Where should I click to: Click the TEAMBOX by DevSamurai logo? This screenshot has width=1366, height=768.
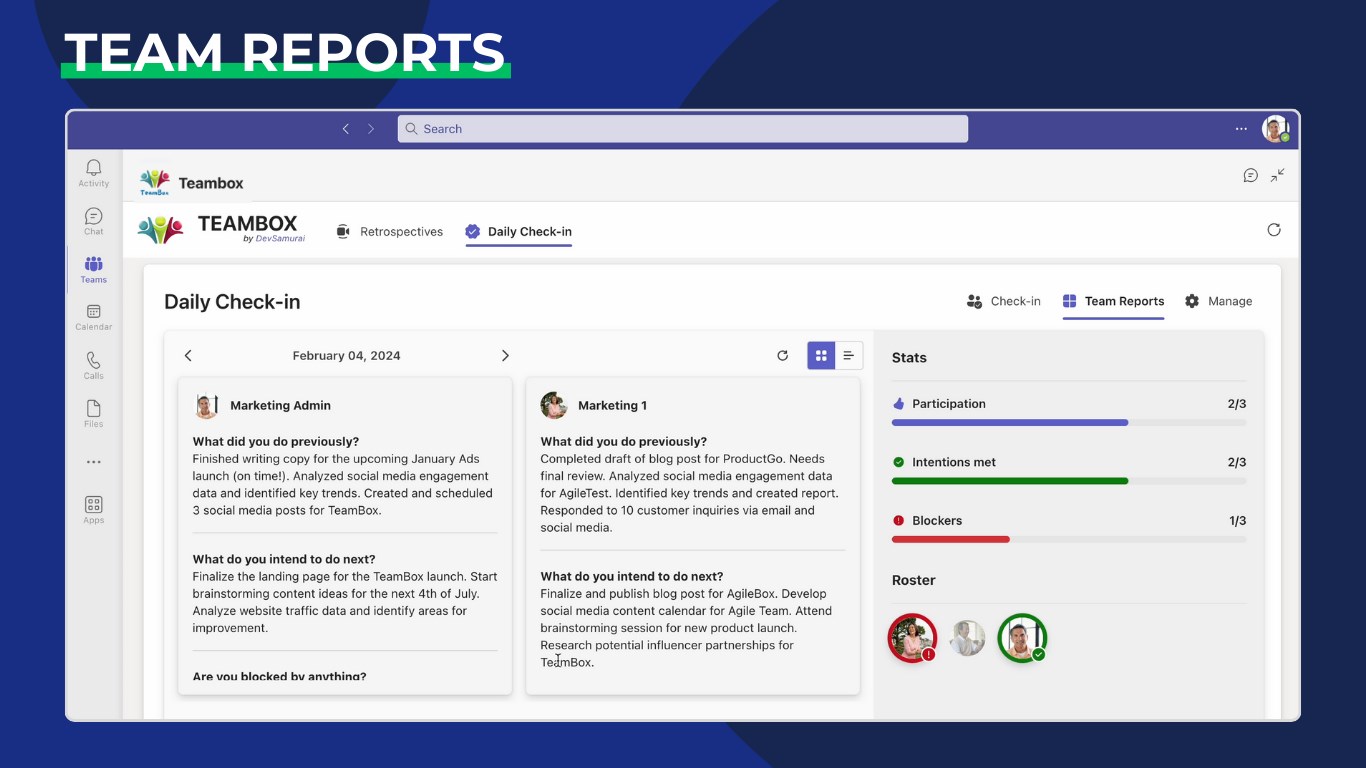pos(221,229)
